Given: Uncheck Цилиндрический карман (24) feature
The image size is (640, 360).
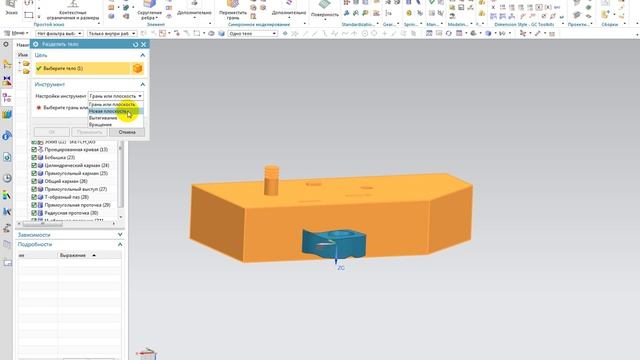Looking at the screenshot, I should 34,166.
